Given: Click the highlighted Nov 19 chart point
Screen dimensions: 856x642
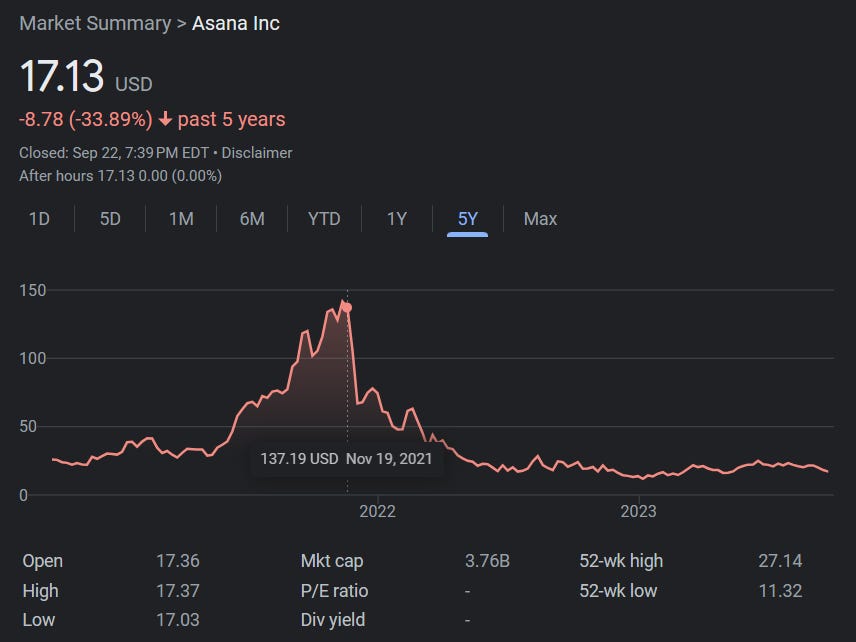Looking at the screenshot, I should [x=347, y=308].
